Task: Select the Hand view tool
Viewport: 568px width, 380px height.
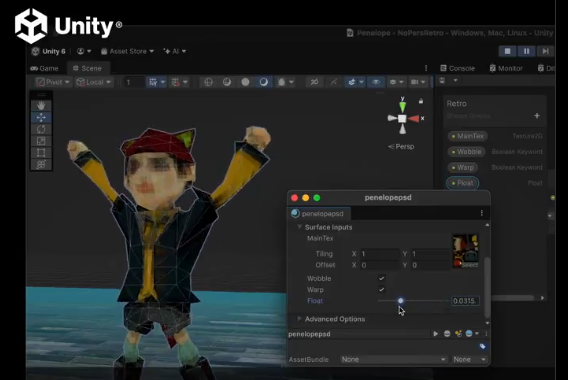Action: [x=41, y=105]
